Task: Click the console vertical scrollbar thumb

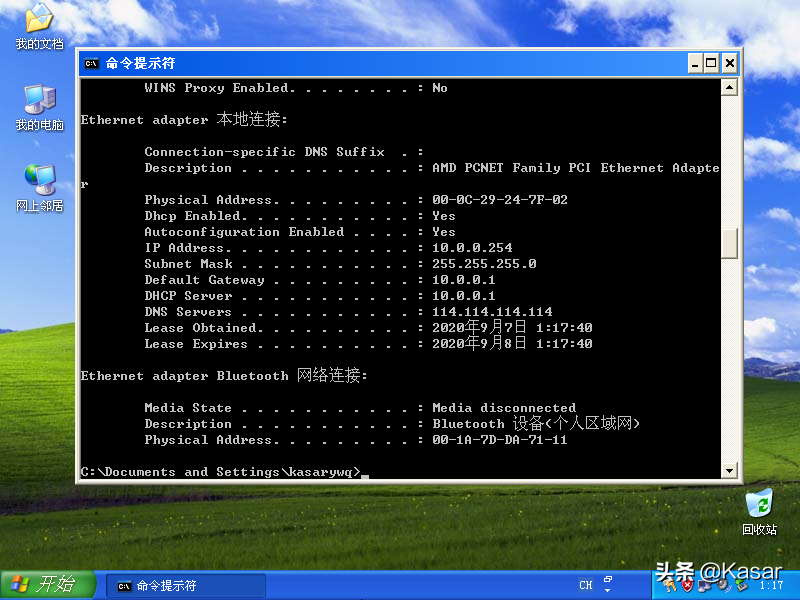Action: tap(730, 243)
